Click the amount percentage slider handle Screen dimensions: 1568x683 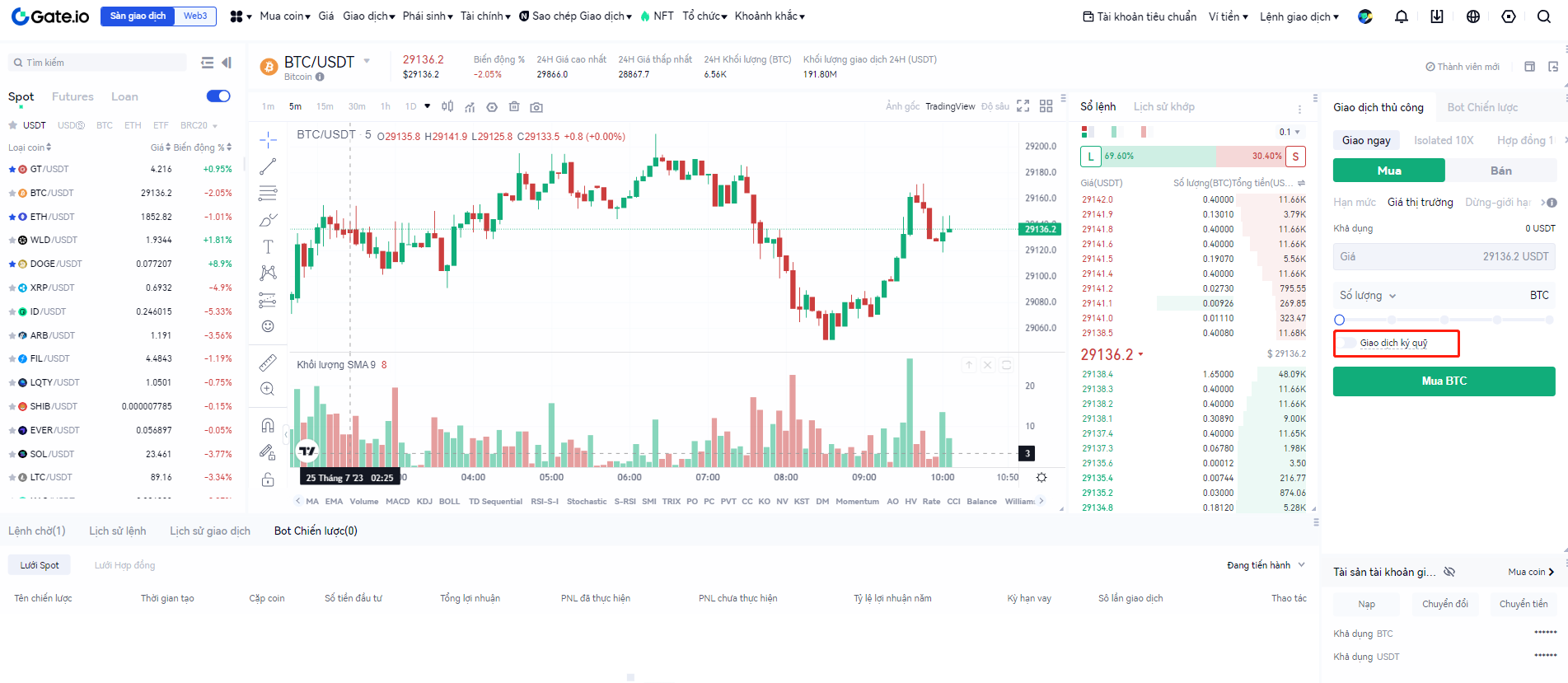coord(1339,320)
